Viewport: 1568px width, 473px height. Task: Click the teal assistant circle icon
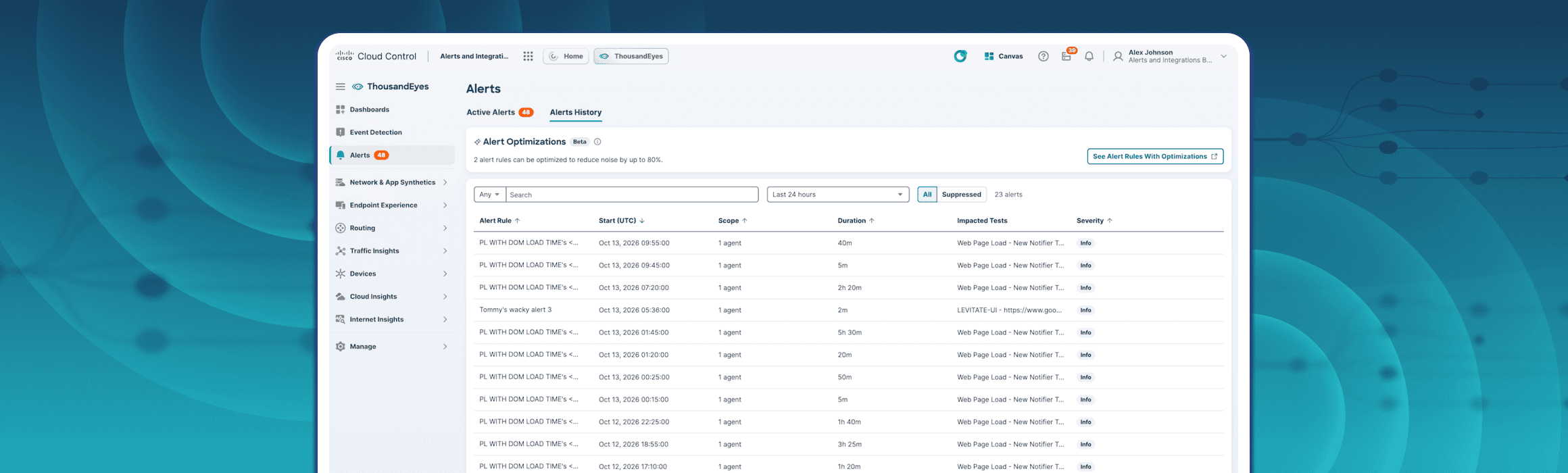coord(960,56)
